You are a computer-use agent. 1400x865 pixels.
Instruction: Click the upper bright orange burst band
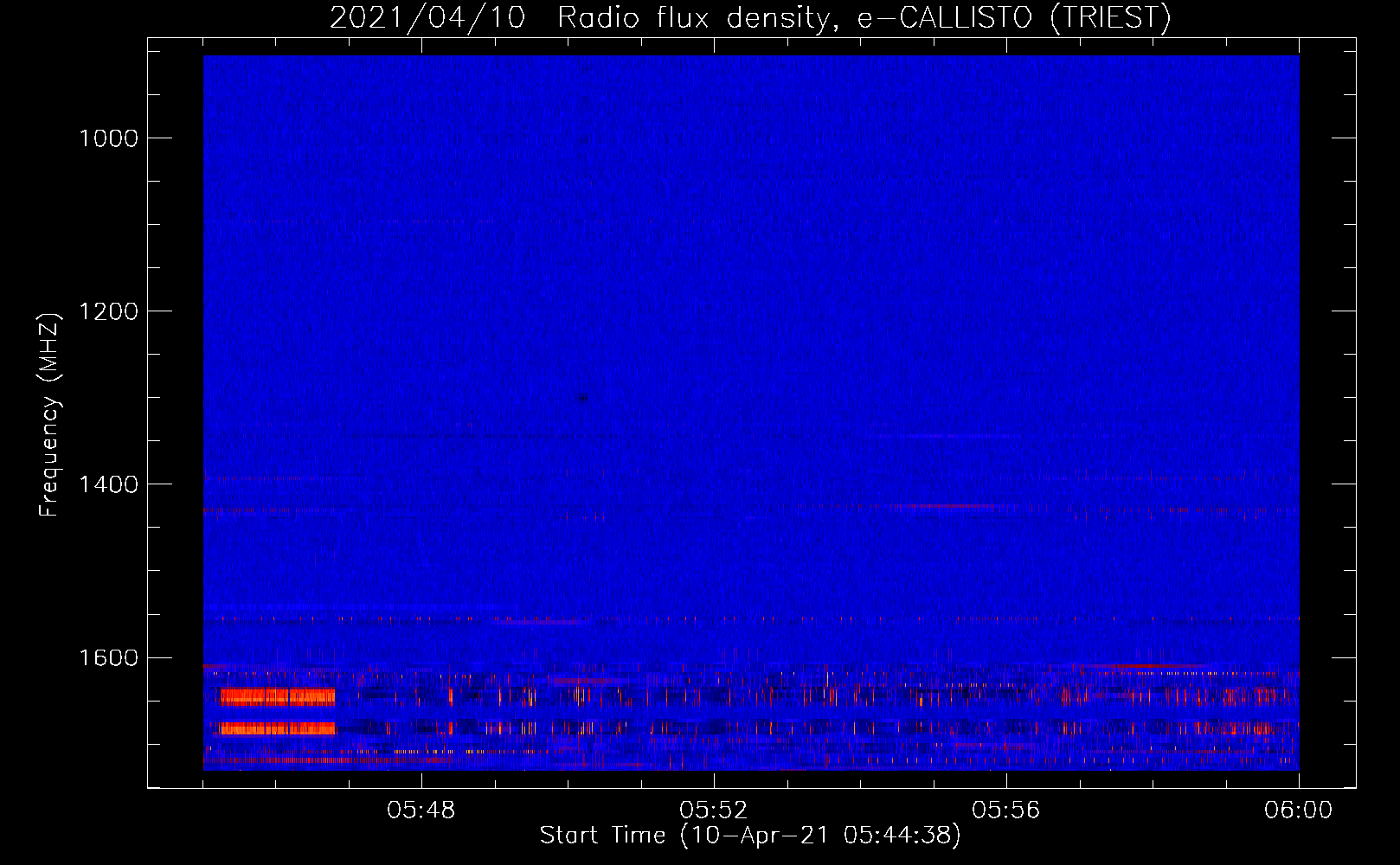(x=278, y=696)
